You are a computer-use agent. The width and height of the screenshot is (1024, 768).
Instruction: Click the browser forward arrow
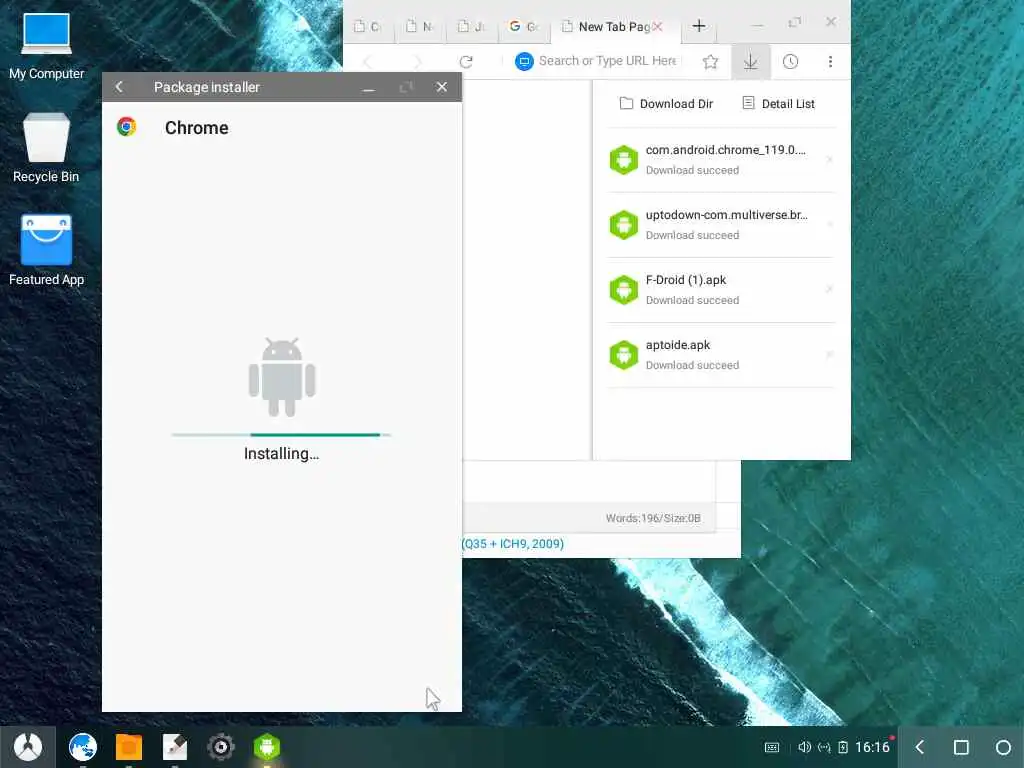point(417,61)
